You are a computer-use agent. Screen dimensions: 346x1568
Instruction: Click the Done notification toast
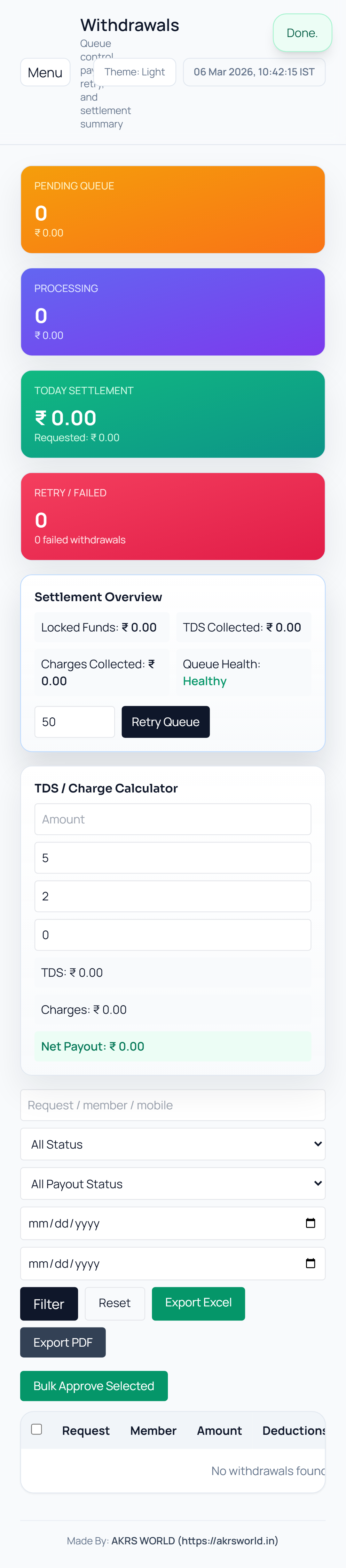click(x=302, y=33)
